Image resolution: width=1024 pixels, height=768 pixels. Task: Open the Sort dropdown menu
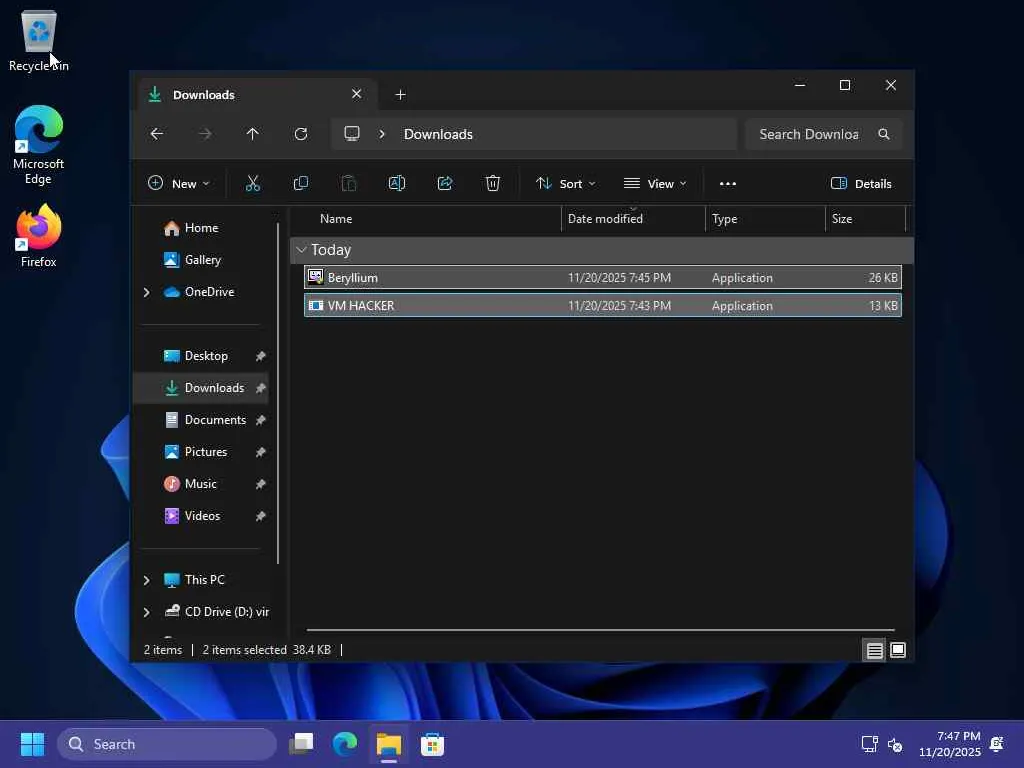click(x=565, y=183)
